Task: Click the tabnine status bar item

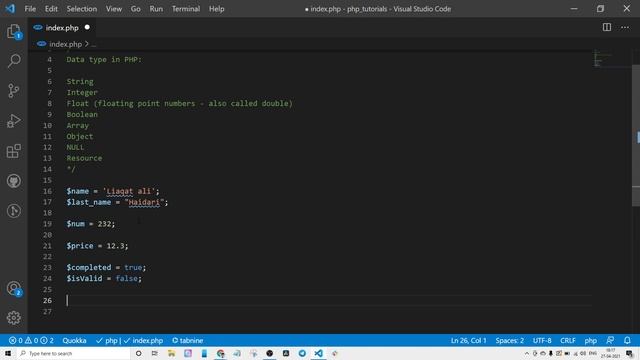Action: (x=188, y=340)
